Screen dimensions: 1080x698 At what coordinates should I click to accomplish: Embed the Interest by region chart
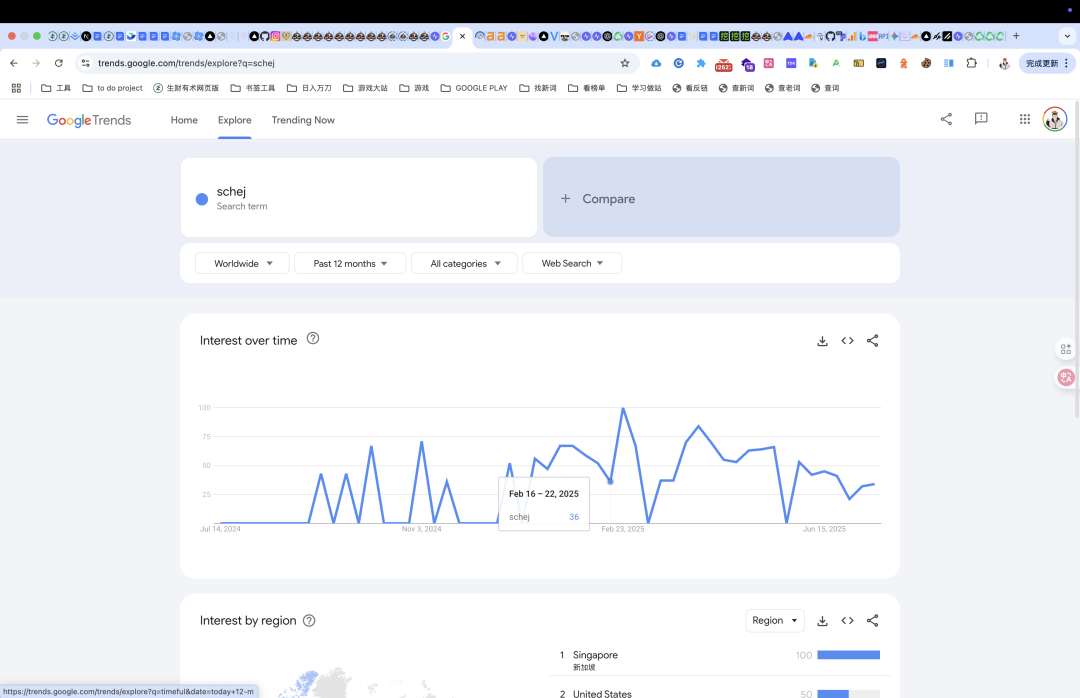point(847,620)
